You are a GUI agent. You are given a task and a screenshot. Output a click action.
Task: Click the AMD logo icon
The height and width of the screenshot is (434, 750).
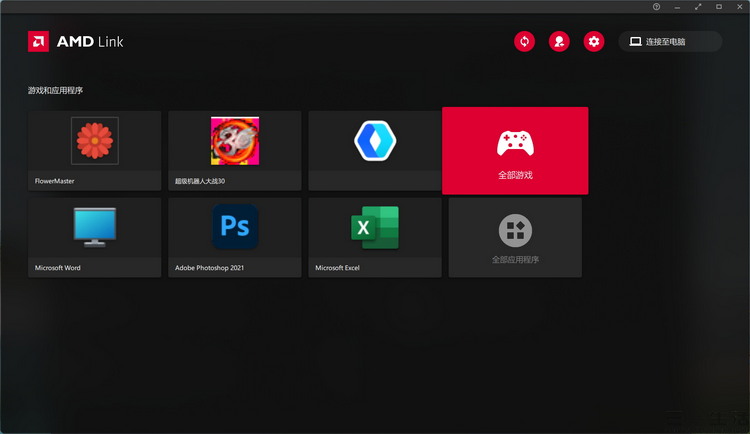point(38,42)
